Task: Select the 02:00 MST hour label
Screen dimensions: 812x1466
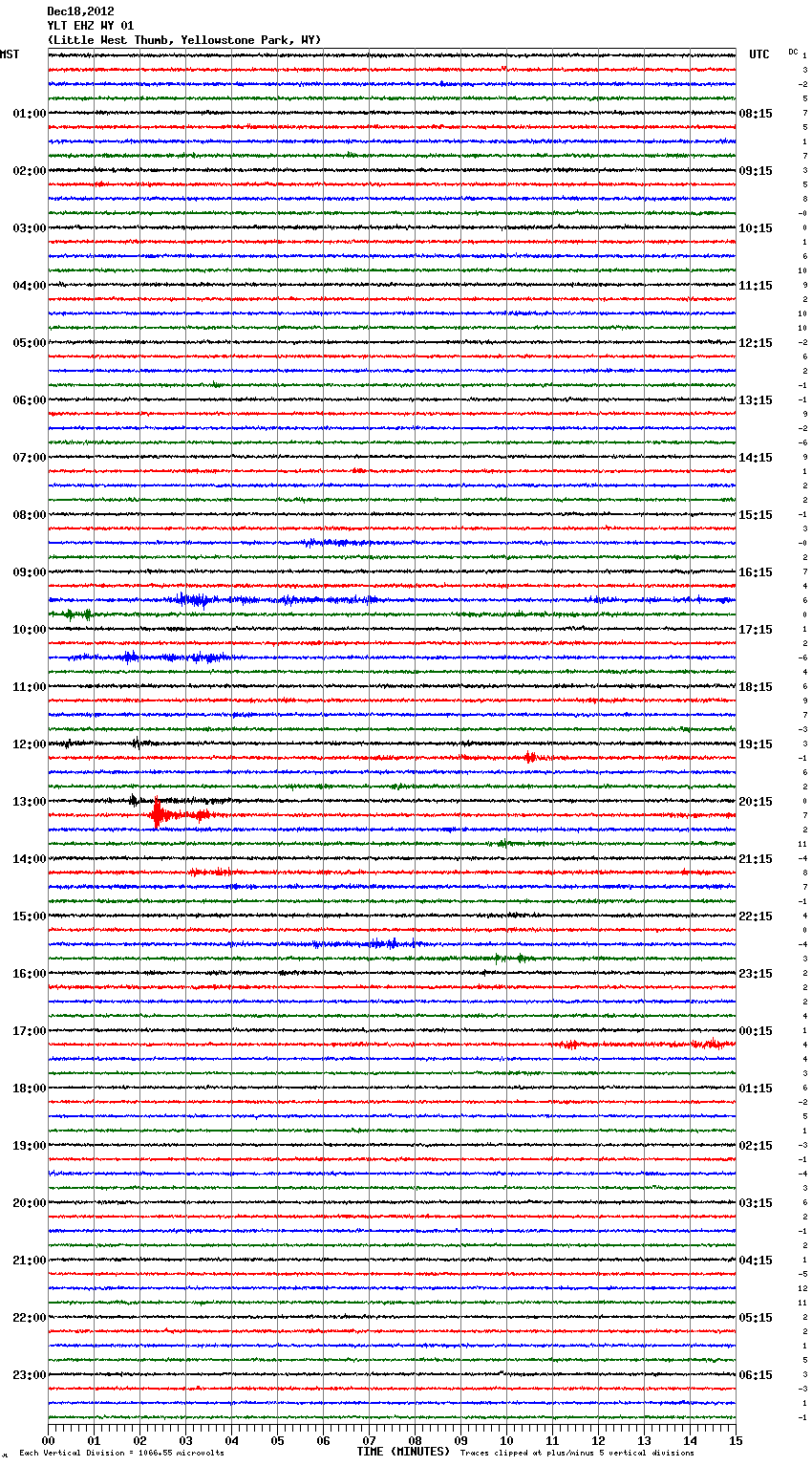Action: point(30,171)
